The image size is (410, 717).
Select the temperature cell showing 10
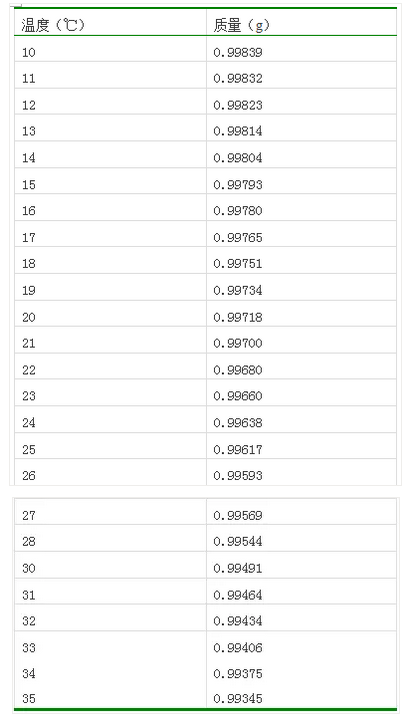click(x=110, y=52)
